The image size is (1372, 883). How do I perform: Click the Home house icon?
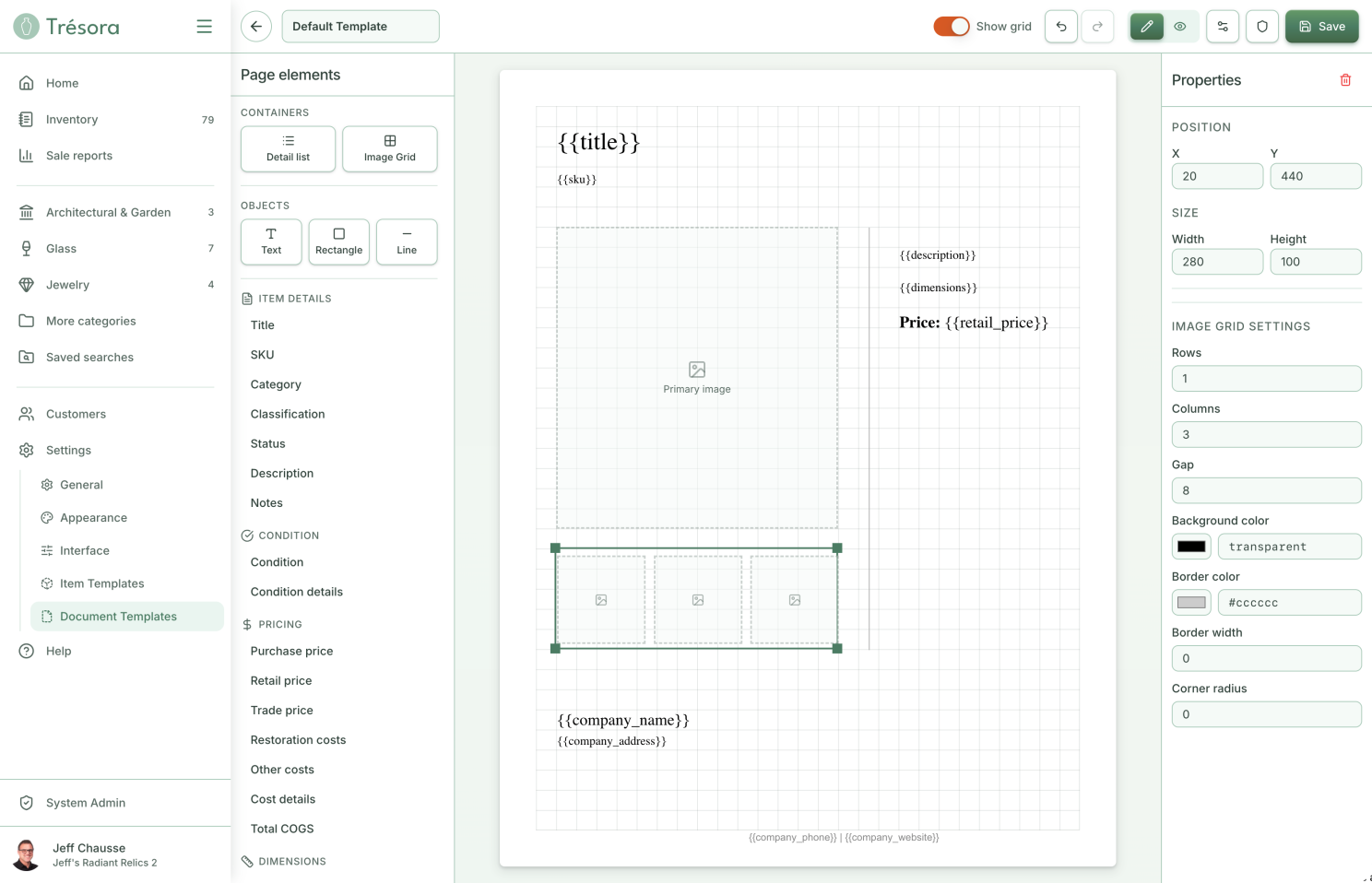26,83
